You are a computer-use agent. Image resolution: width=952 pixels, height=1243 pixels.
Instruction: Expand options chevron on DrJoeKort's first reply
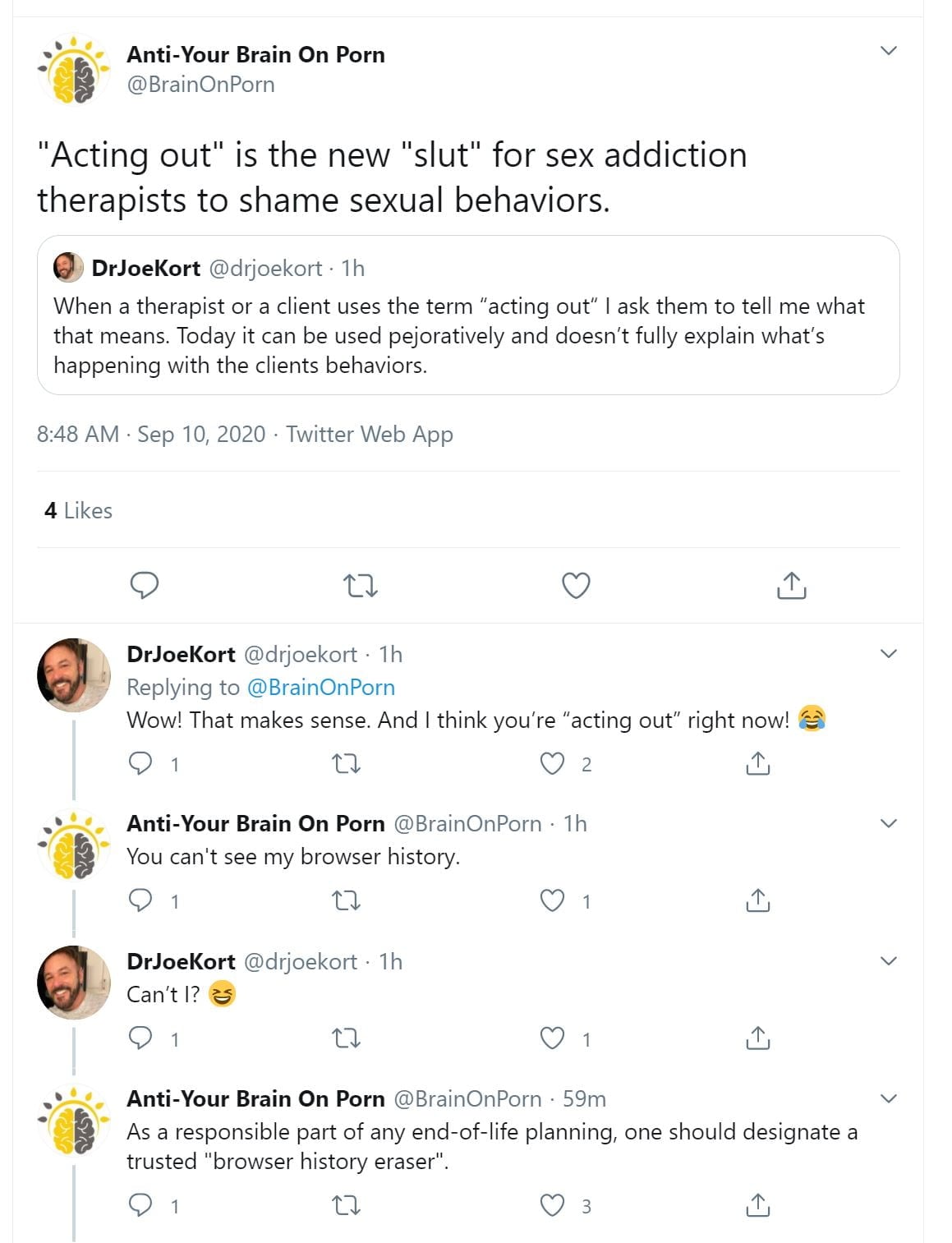click(x=888, y=654)
